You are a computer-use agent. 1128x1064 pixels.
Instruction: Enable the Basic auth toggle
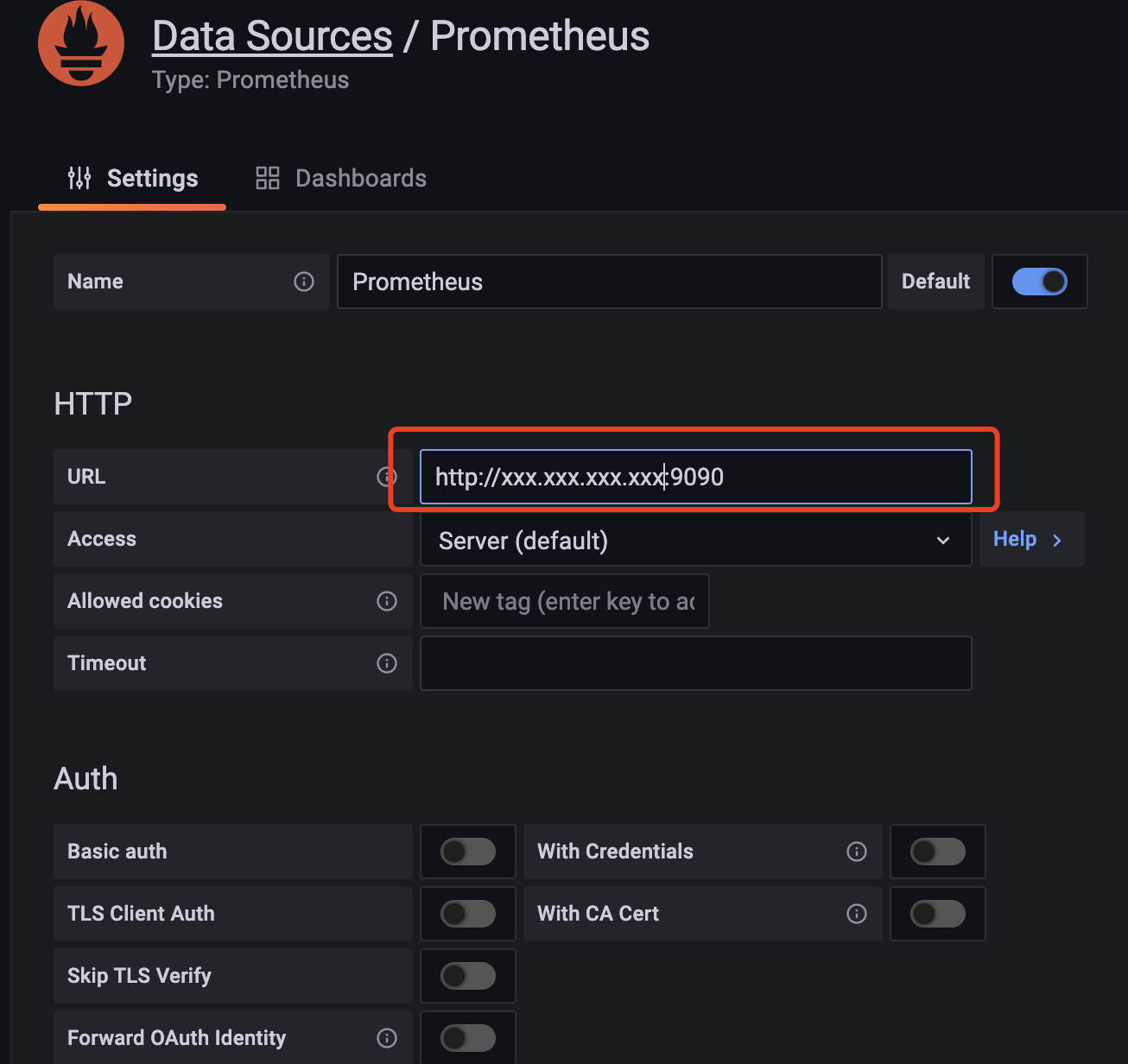point(468,852)
